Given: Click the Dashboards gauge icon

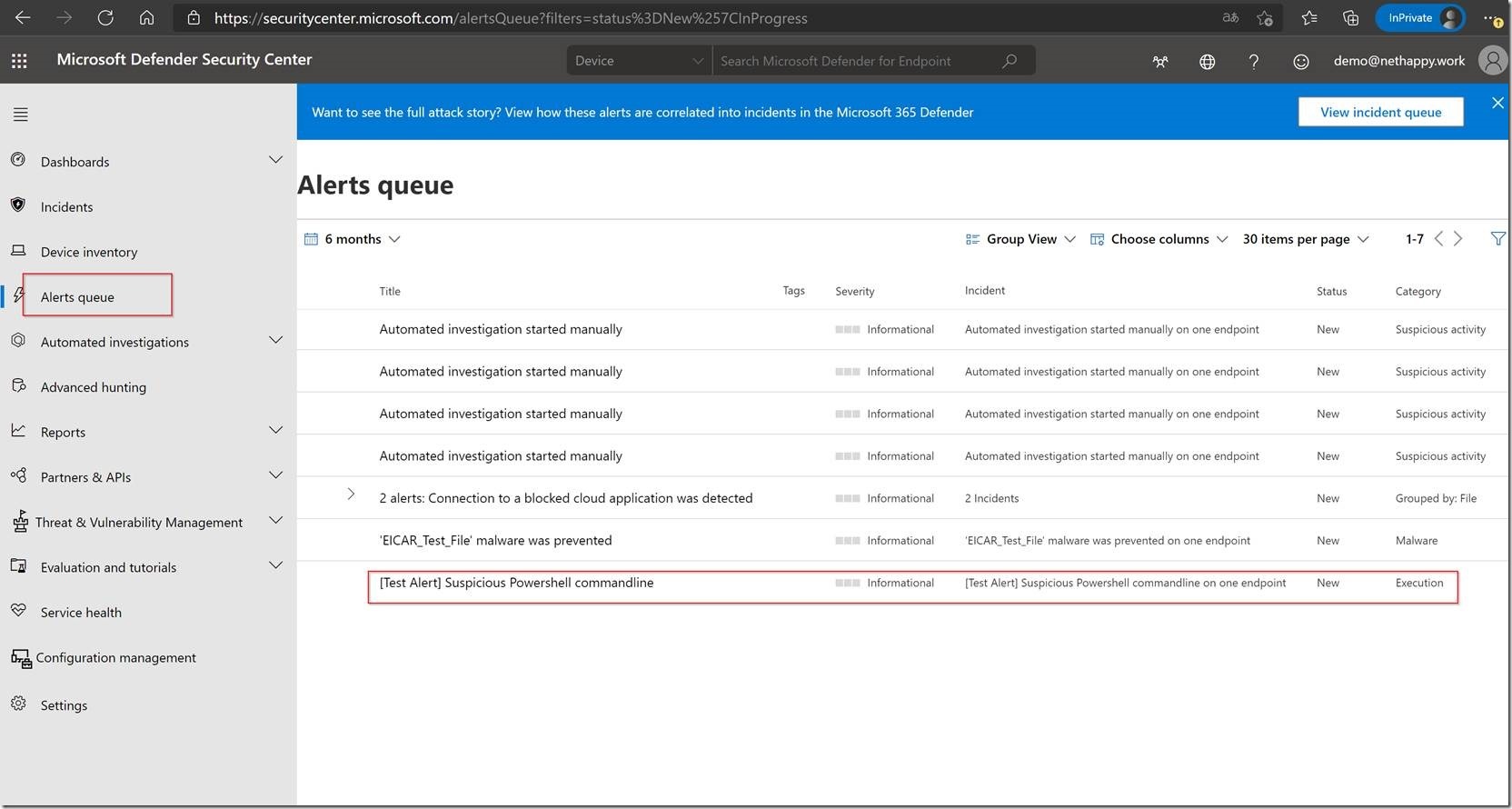Looking at the screenshot, I should [18, 160].
